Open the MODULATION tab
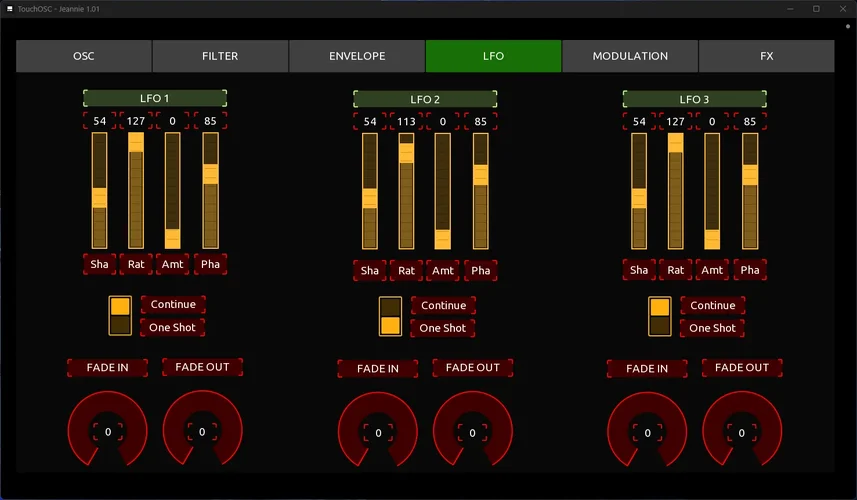The image size is (857, 500). pos(630,56)
